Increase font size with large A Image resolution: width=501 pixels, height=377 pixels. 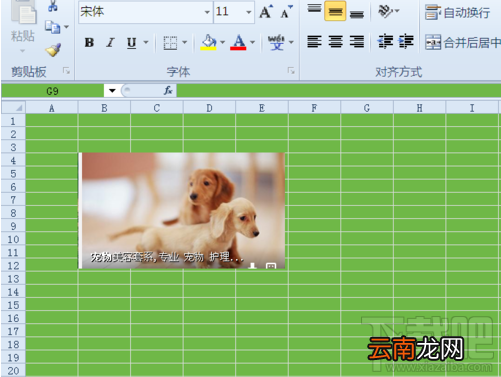pos(266,12)
